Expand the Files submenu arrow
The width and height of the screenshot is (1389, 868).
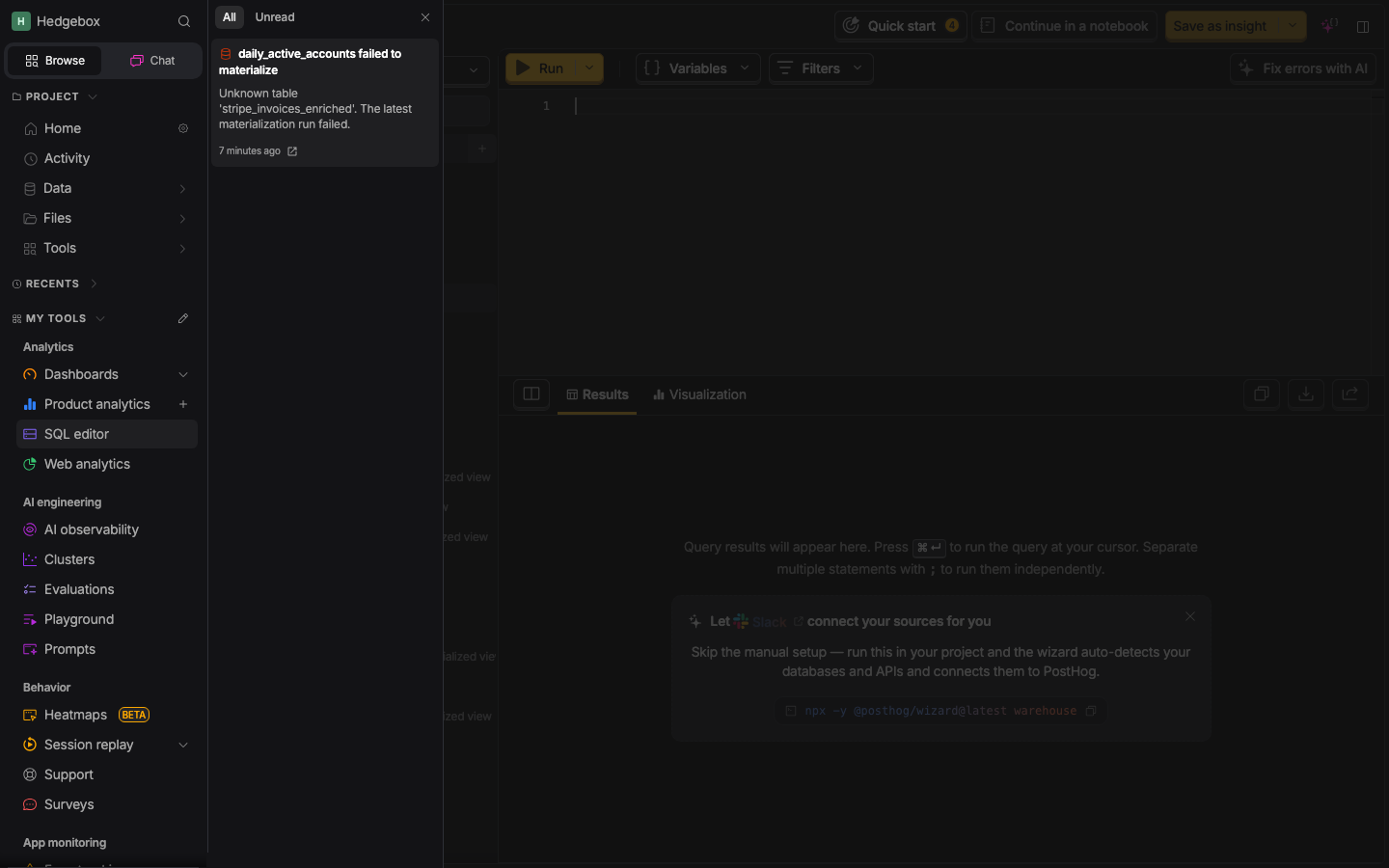[x=183, y=219]
